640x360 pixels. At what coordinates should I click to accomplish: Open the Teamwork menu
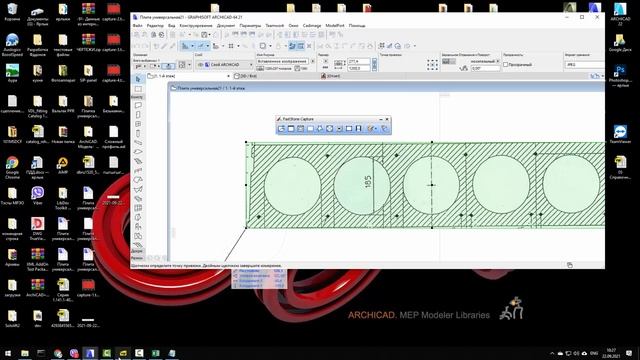click(x=275, y=25)
